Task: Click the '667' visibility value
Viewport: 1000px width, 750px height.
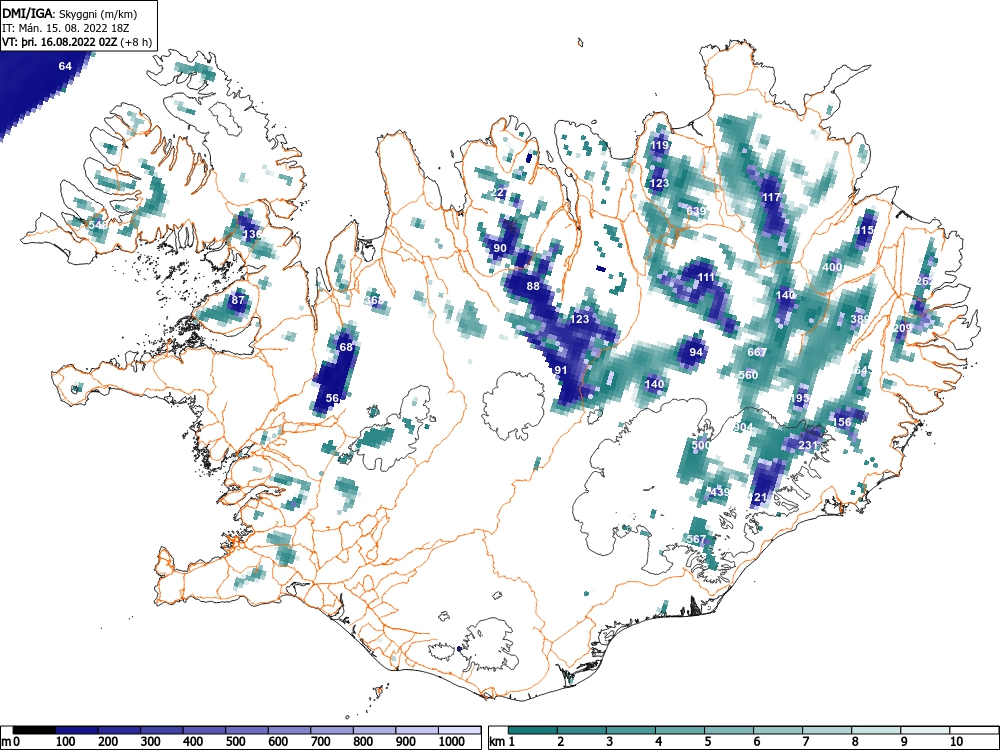Action: pos(757,352)
